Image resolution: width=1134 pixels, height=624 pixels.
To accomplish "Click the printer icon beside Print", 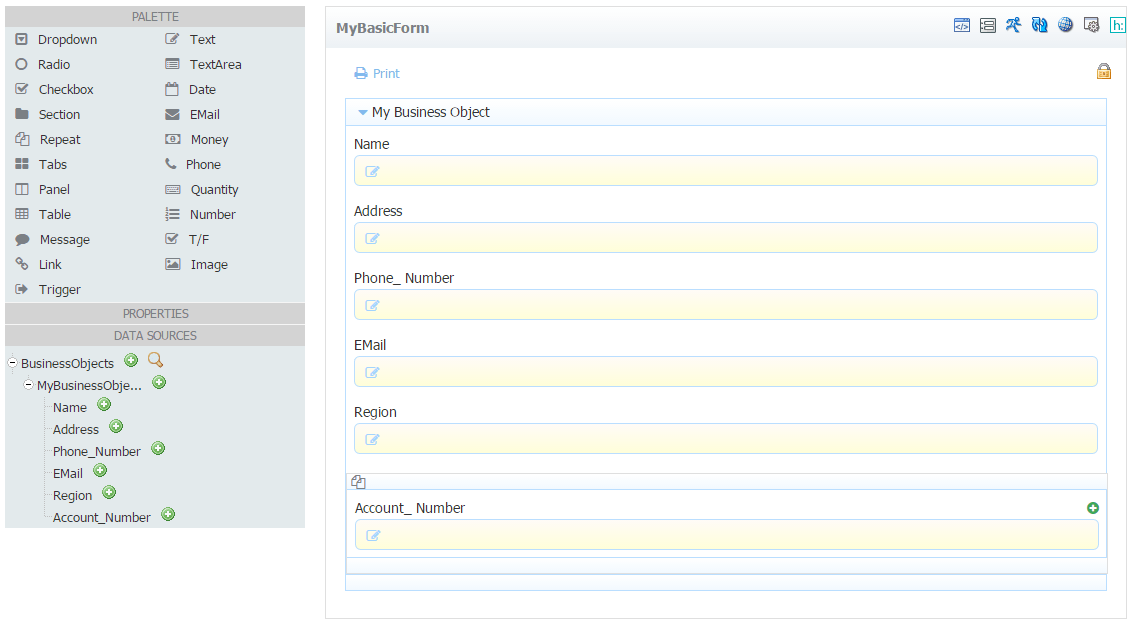I will click(x=361, y=73).
